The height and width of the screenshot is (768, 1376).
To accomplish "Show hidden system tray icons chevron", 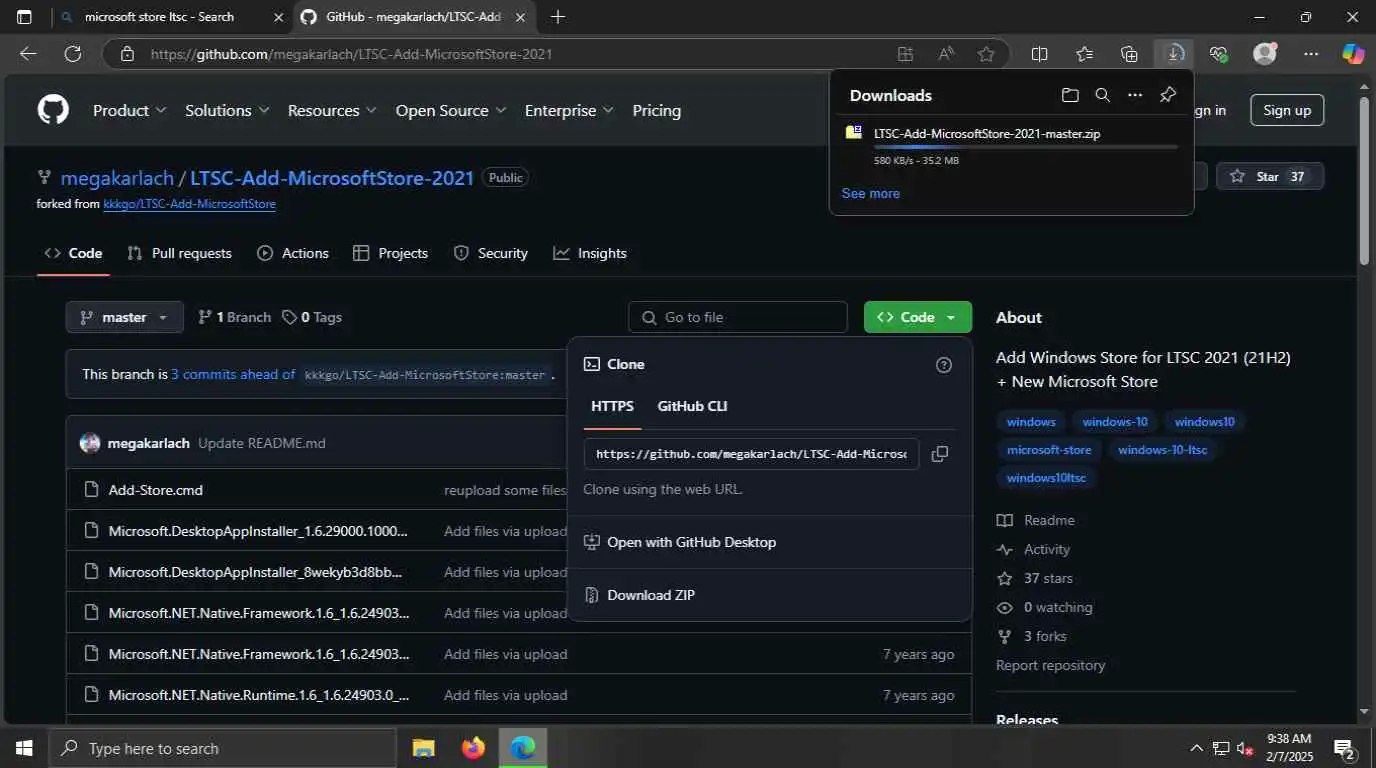I will pyautogui.click(x=1196, y=748).
